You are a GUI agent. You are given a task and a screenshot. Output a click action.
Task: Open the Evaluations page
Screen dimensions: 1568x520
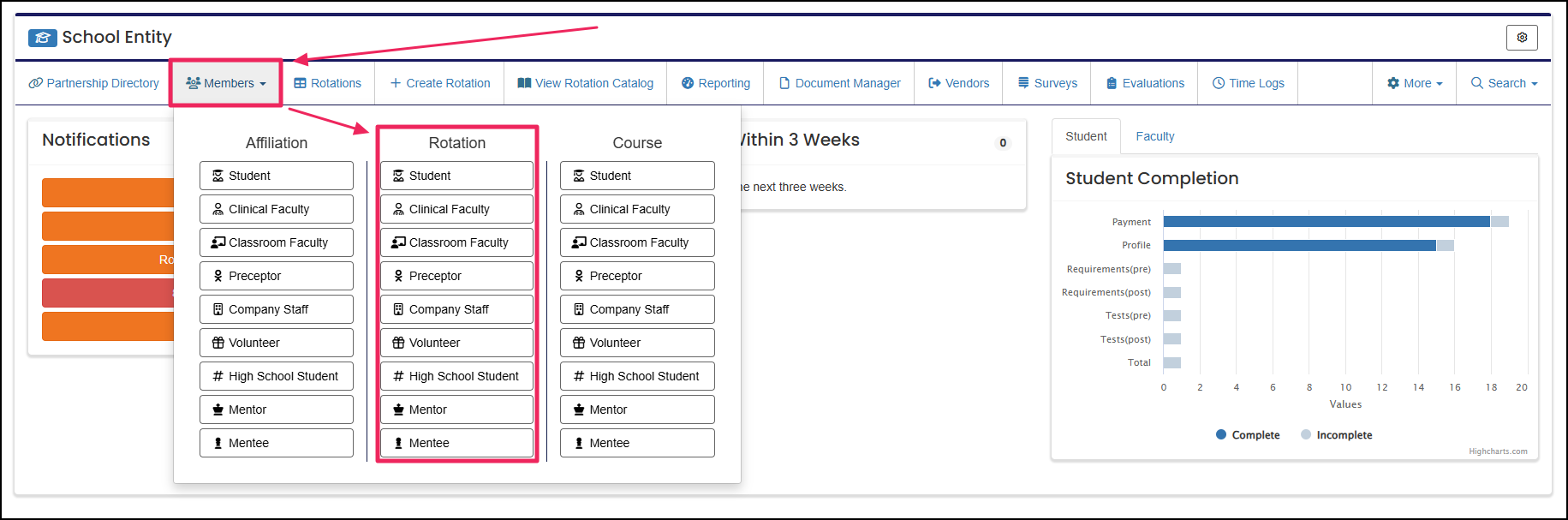point(1145,83)
